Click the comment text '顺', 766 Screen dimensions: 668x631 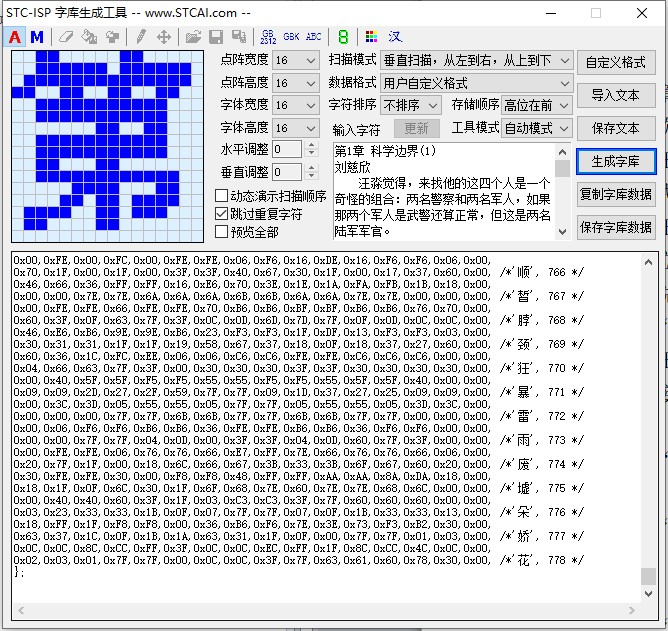click(542, 272)
